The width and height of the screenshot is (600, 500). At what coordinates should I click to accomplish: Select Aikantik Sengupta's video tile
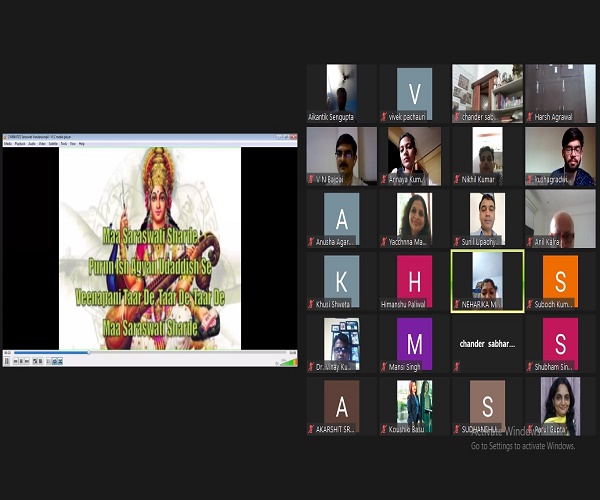342,93
